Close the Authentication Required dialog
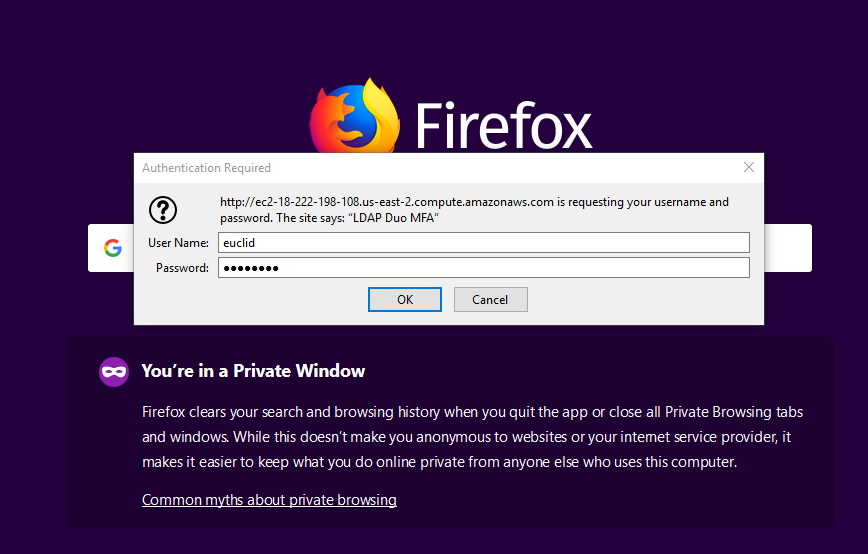 (x=748, y=167)
